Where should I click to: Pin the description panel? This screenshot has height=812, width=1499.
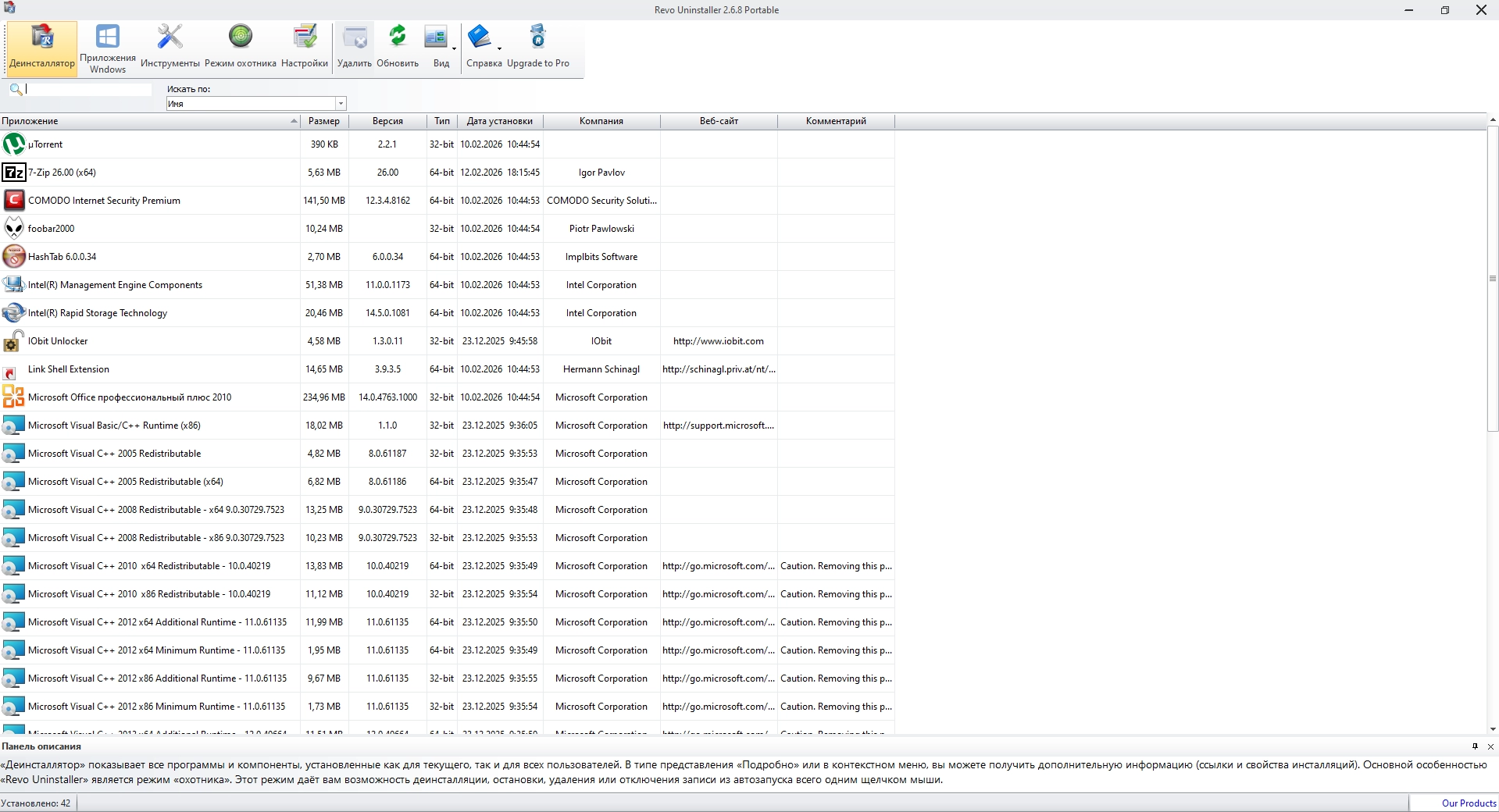pos(1475,746)
